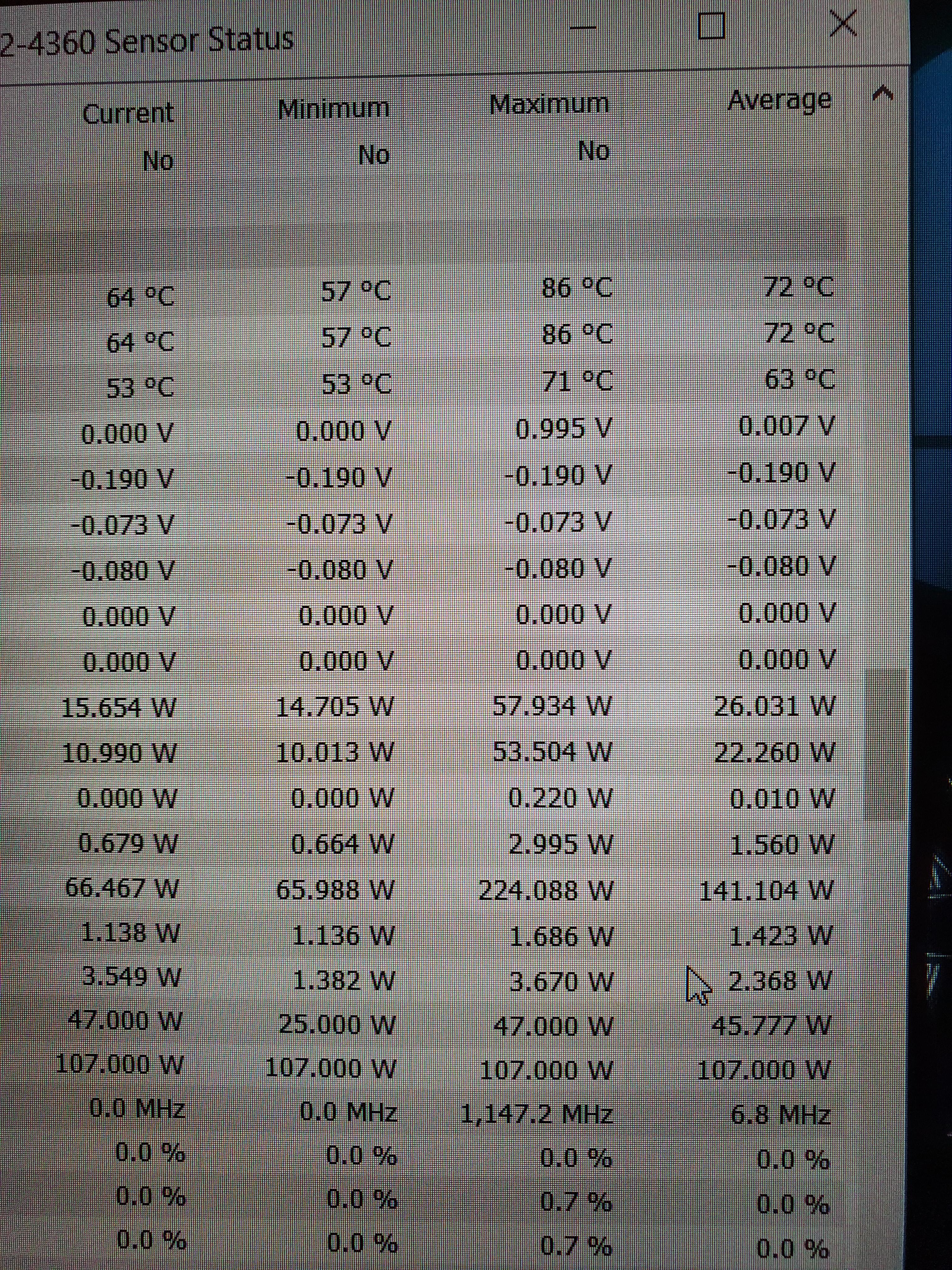Select the 224.088 W maximum power value

click(x=546, y=890)
